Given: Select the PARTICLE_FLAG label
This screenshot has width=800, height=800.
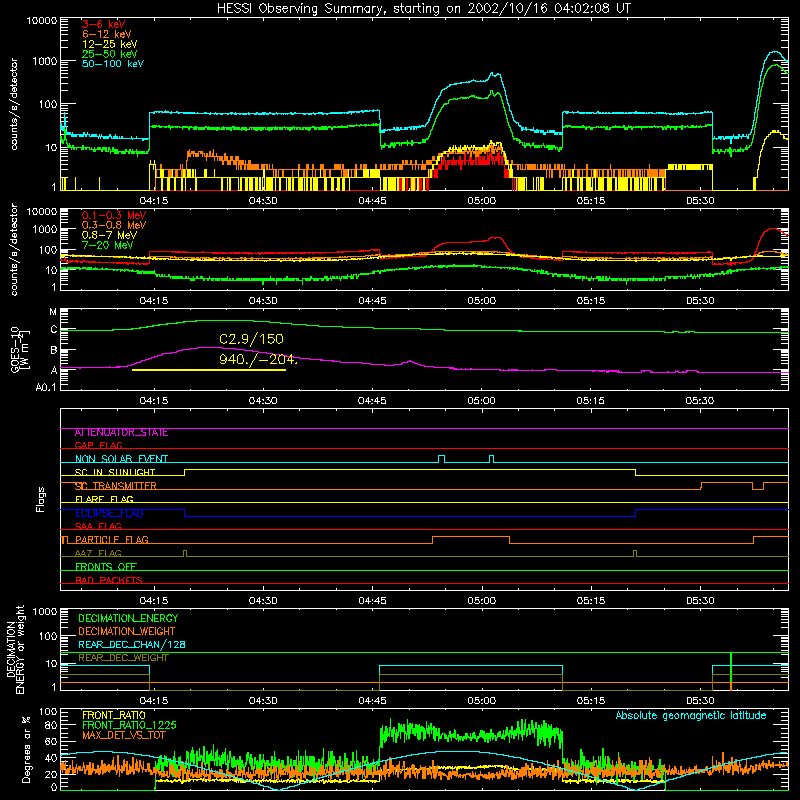Looking at the screenshot, I should pos(112,540).
